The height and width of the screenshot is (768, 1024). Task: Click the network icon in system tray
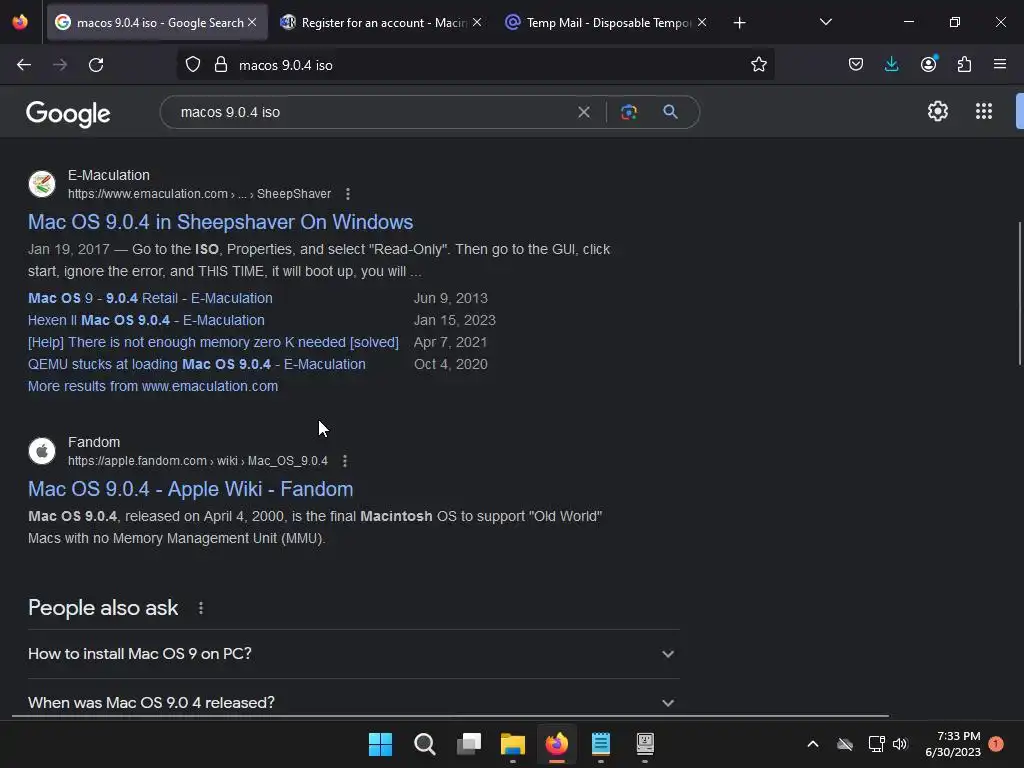876,744
